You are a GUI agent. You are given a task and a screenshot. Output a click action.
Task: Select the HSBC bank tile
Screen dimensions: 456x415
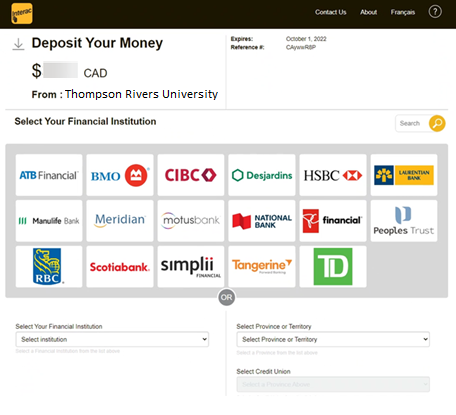click(x=333, y=175)
